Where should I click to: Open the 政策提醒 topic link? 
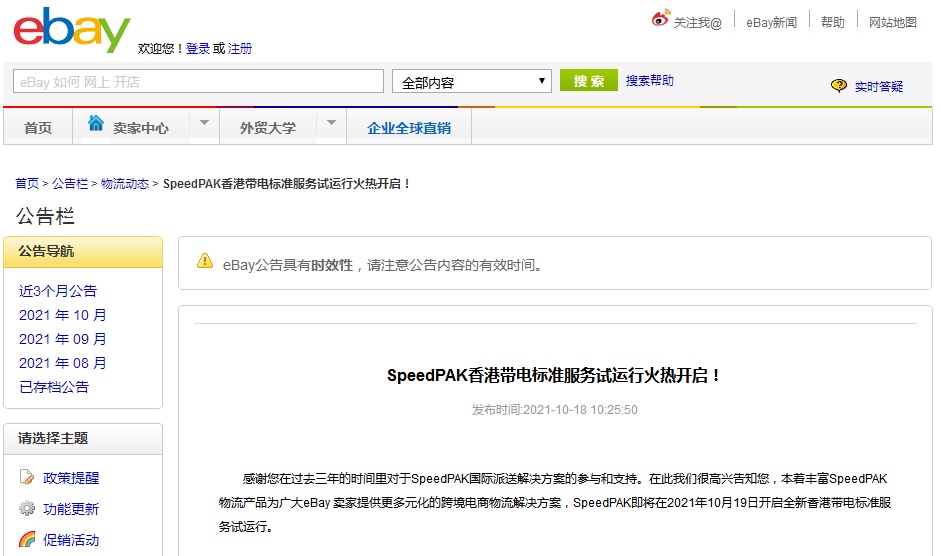(71, 478)
